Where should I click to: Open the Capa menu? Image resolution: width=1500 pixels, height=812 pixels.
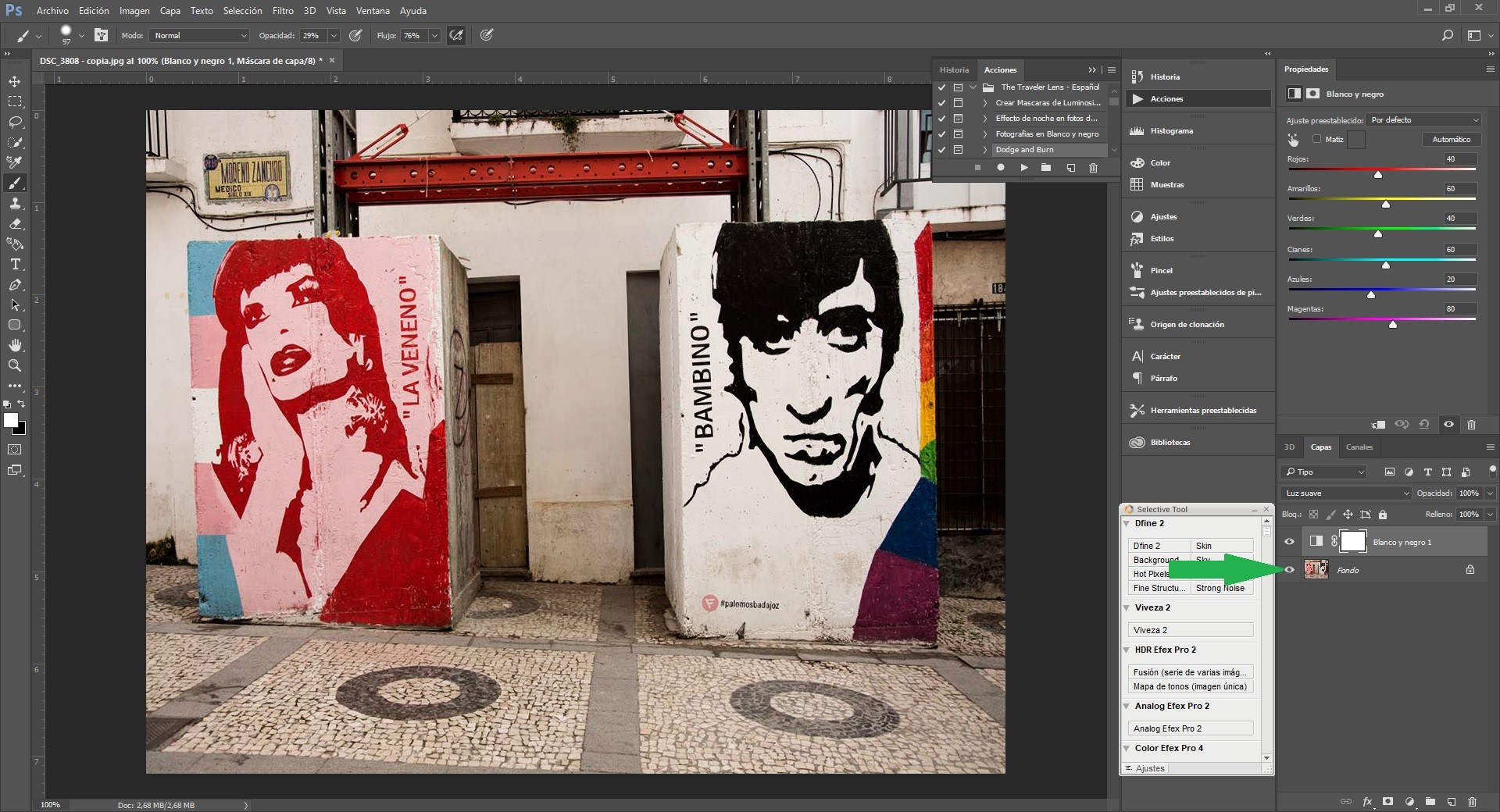pyautogui.click(x=170, y=11)
